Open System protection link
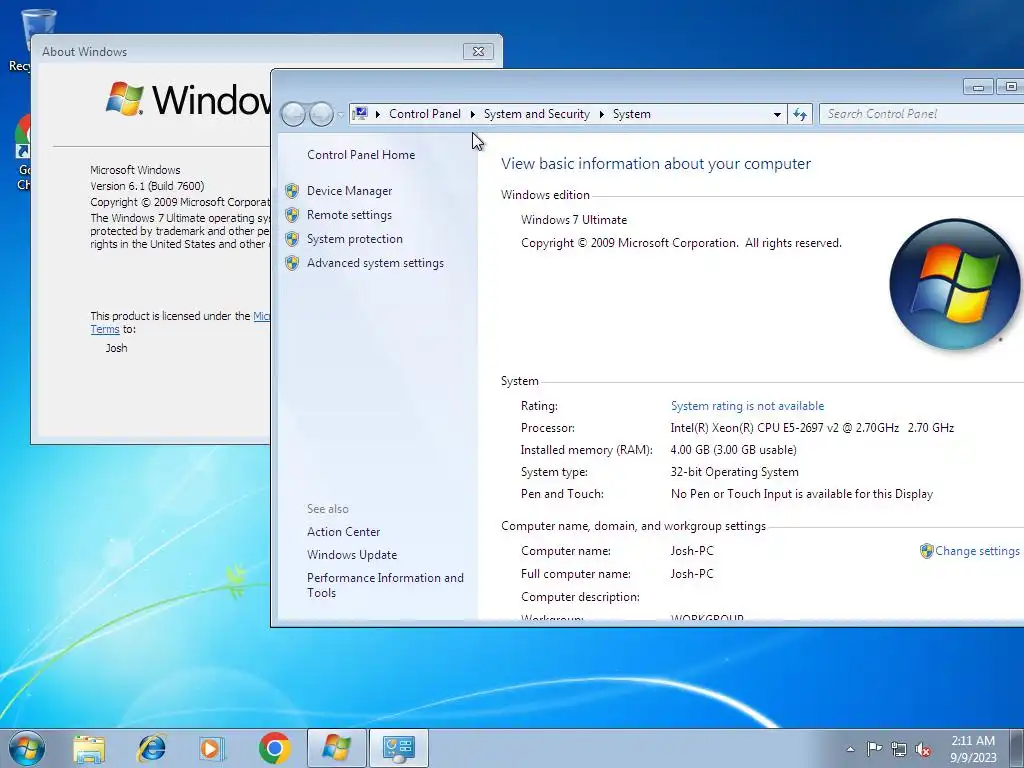The image size is (1024, 768). pos(355,239)
